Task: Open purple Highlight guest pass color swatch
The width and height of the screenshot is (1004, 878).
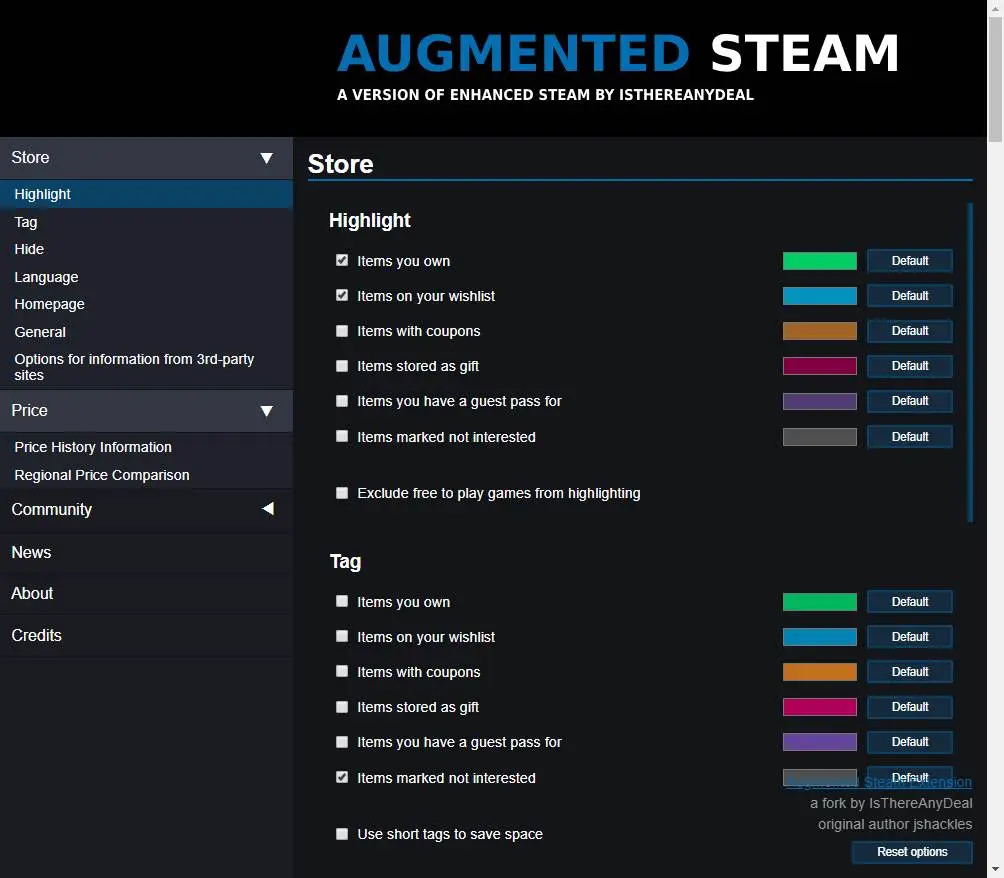Action: [820, 401]
